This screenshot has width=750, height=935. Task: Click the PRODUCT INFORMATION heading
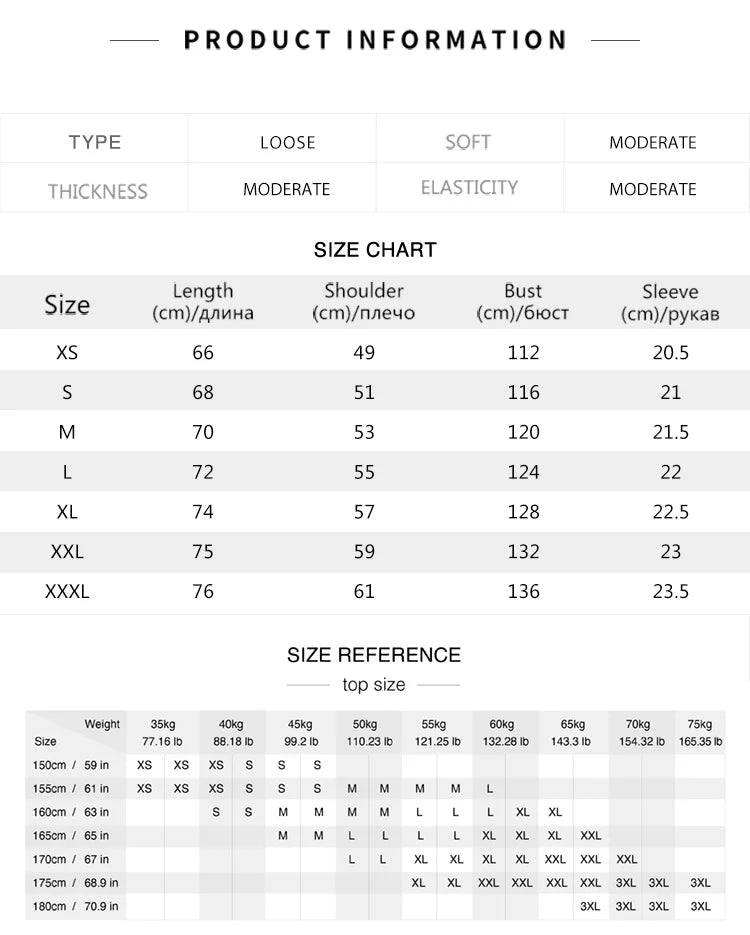[375, 40]
